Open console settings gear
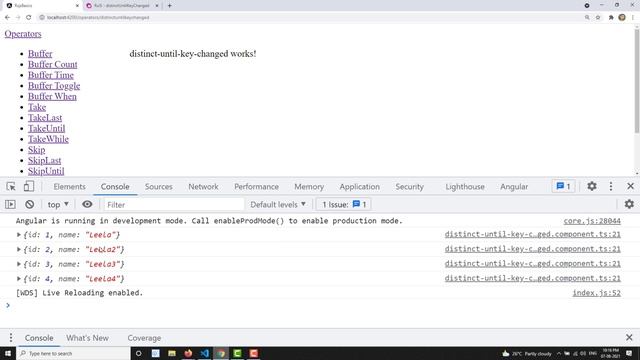 [629, 204]
